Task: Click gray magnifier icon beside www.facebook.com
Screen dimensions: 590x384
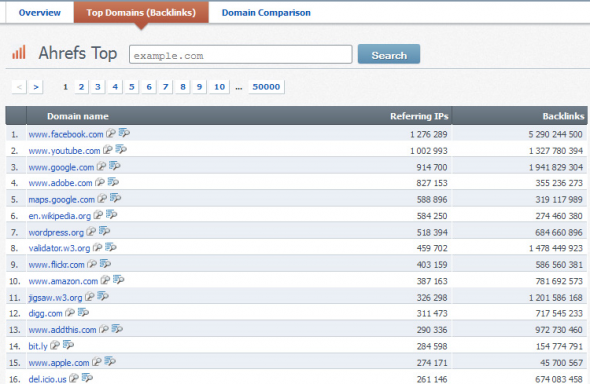Action: coord(110,133)
